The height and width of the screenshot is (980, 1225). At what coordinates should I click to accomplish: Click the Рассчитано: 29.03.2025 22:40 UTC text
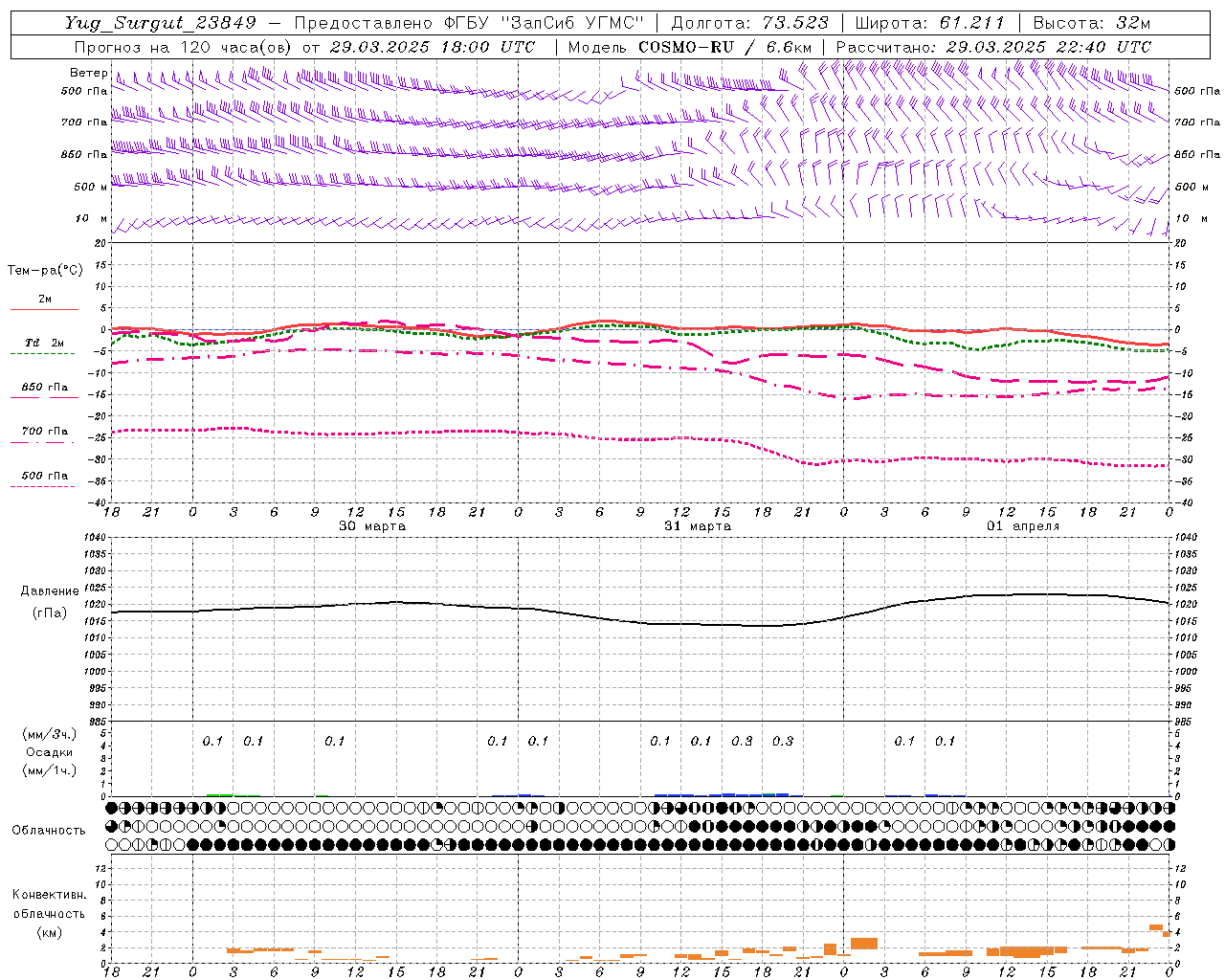click(993, 47)
